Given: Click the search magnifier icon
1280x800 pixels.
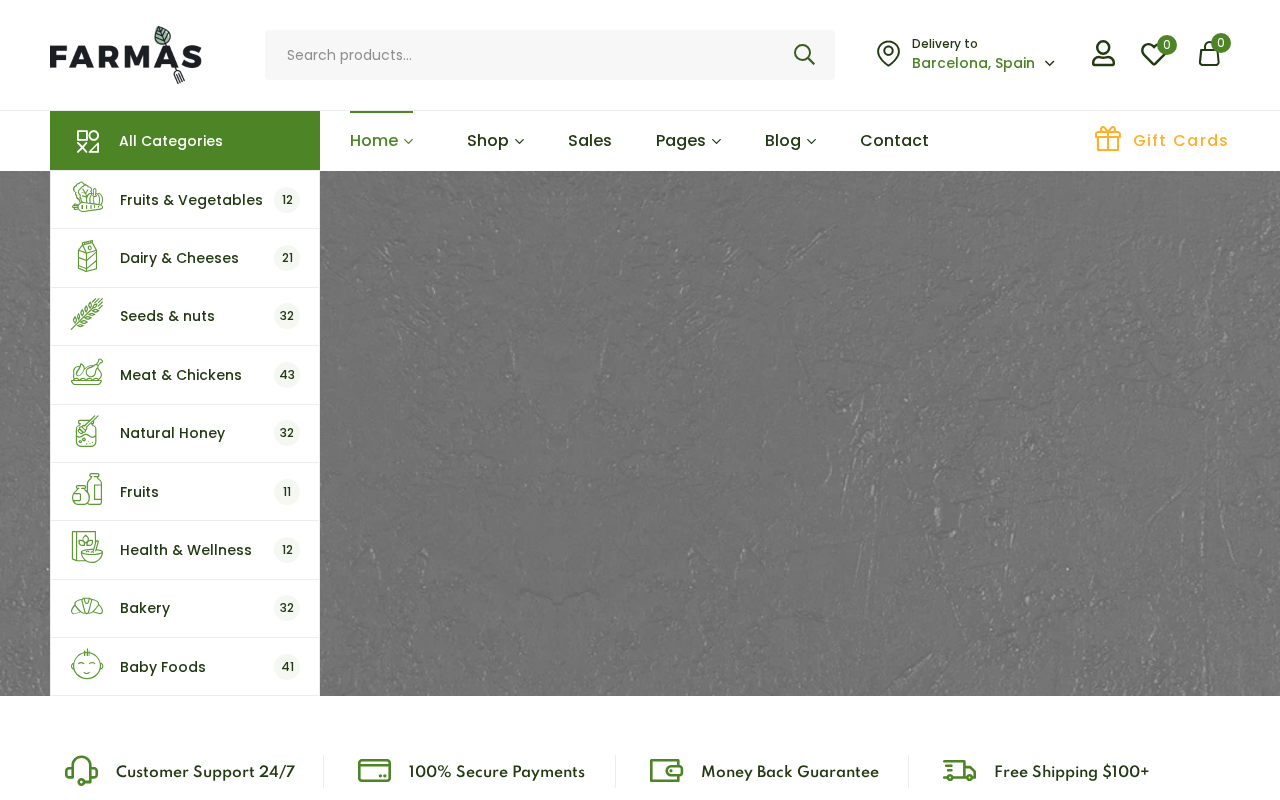Looking at the screenshot, I should tap(804, 55).
